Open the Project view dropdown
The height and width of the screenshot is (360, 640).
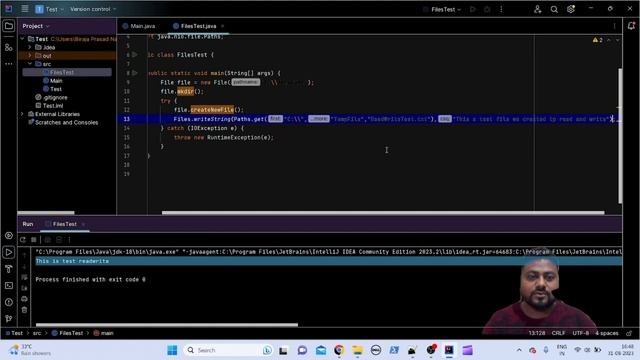[36, 26]
